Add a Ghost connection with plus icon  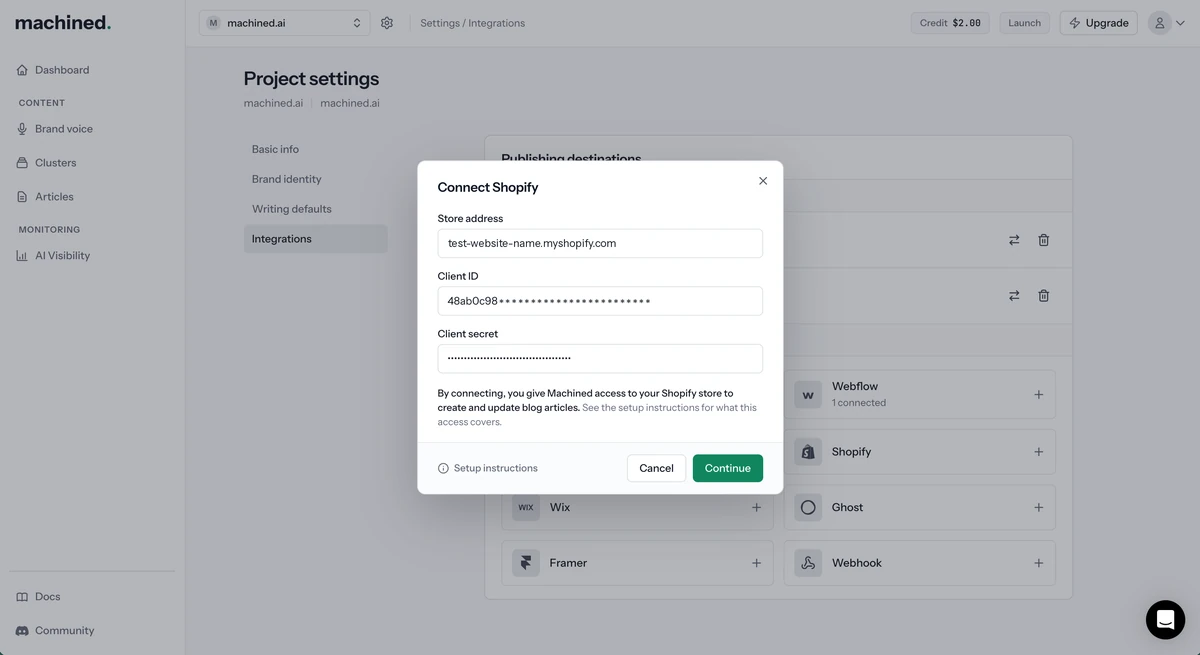coord(1038,508)
